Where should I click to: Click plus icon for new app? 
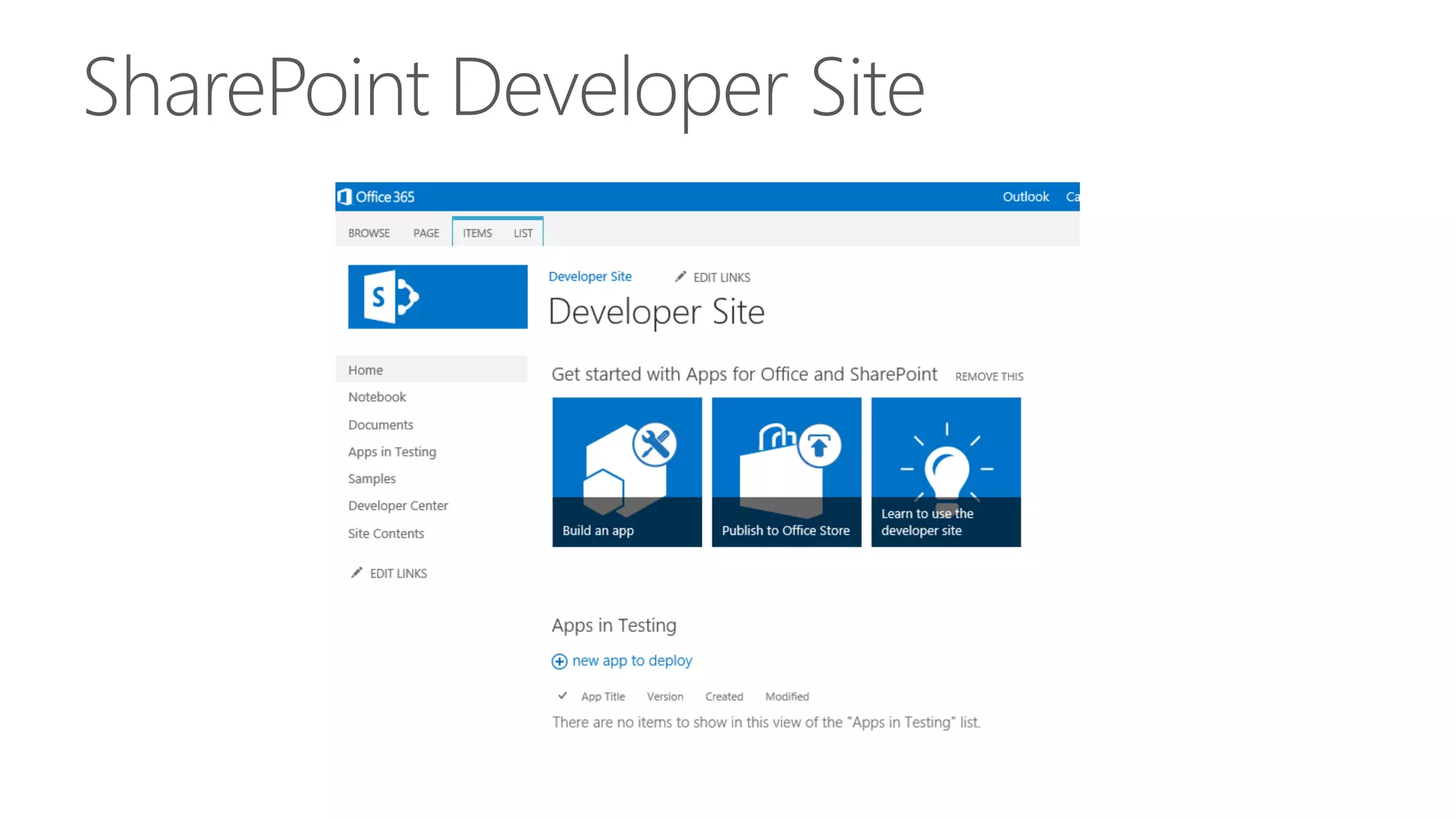[560, 662]
